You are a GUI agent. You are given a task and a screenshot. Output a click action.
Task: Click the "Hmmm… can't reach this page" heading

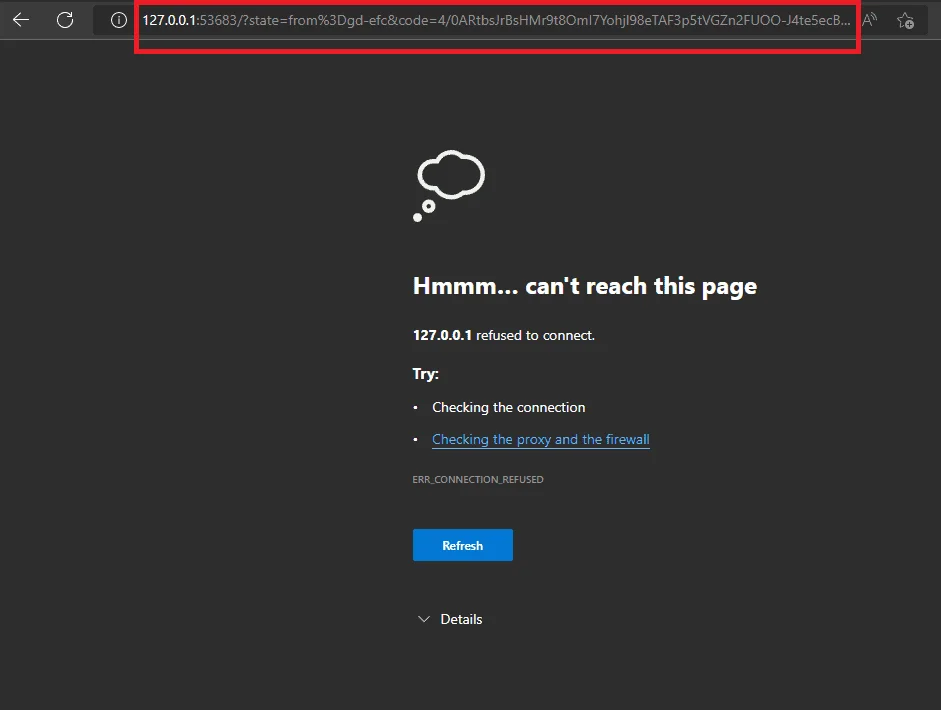[585, 286]
